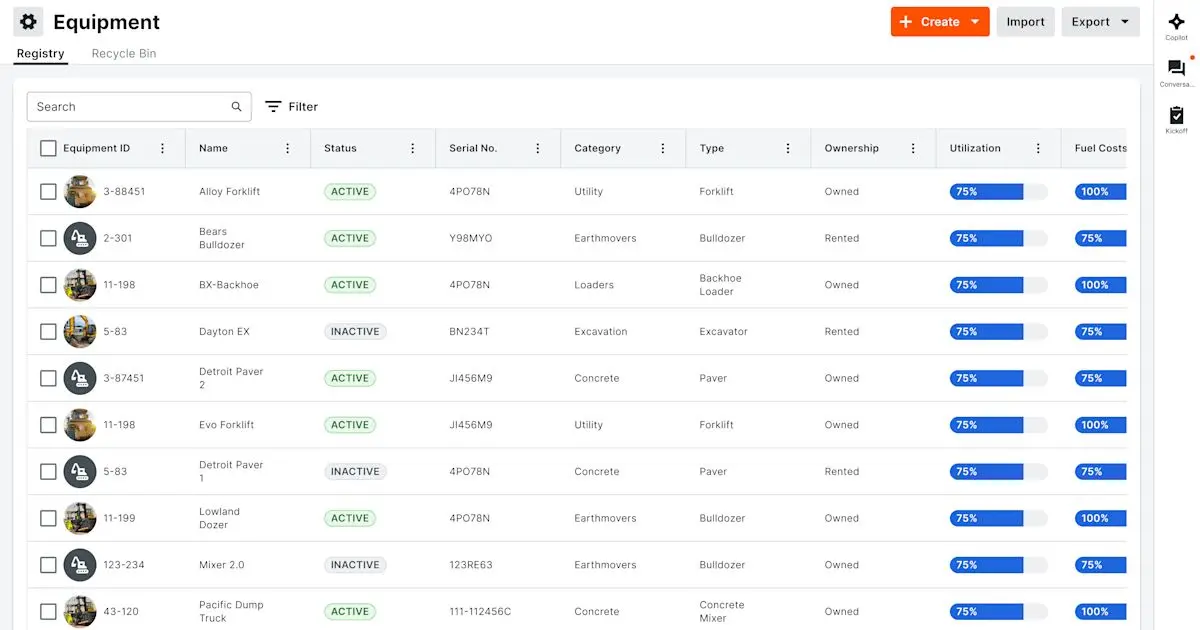Open Category column three-dot menu
The height and width of the screenshot is (630, 1200).
pyautogui.click(x=663, y=148)
